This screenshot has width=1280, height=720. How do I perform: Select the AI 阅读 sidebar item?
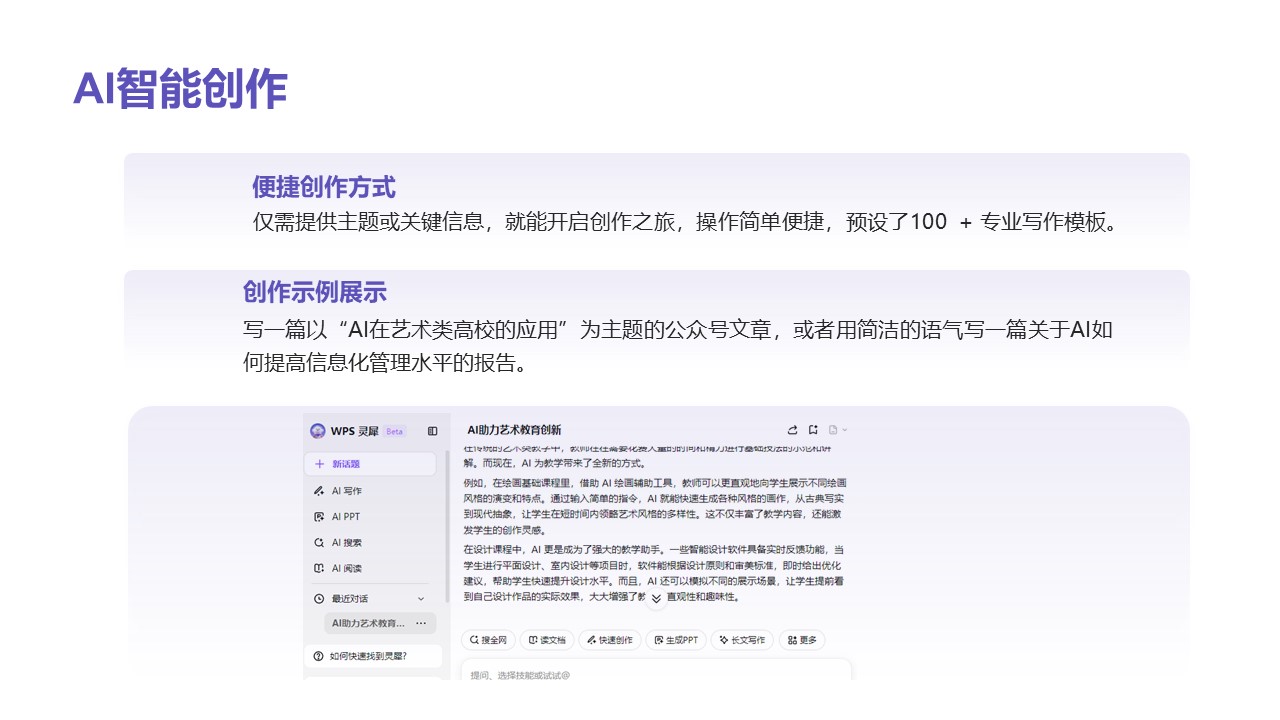click(346, 569)
